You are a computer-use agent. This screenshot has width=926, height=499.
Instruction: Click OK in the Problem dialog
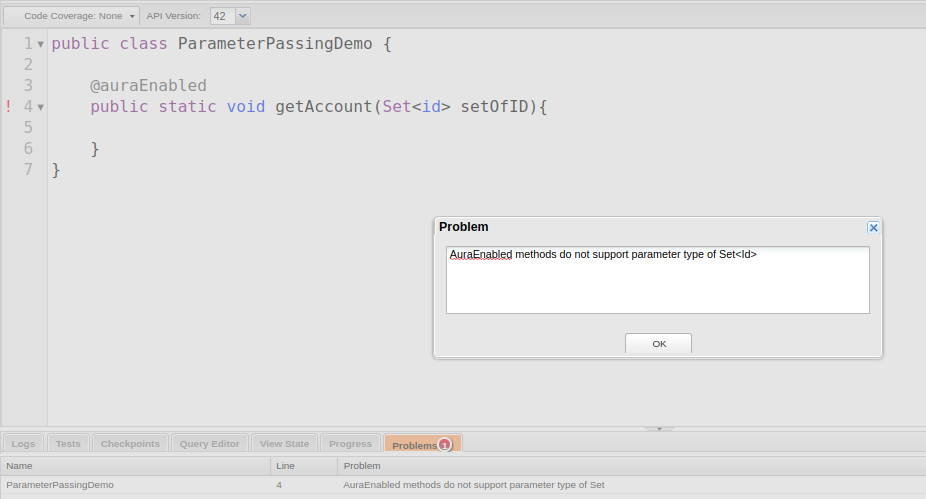click(x=658, y=344)
